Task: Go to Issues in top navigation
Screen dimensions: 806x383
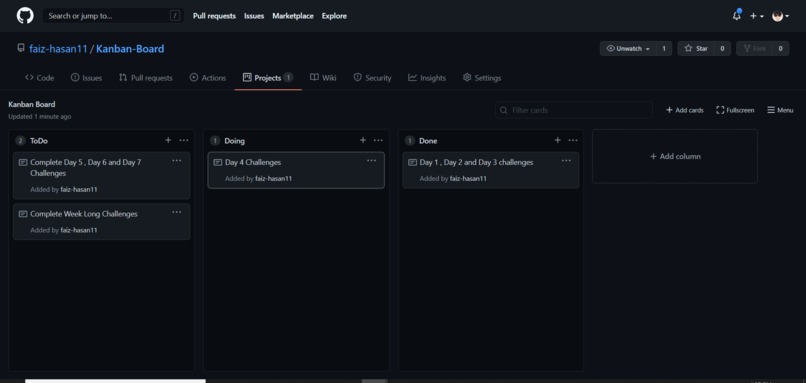Action: (254, 16)
